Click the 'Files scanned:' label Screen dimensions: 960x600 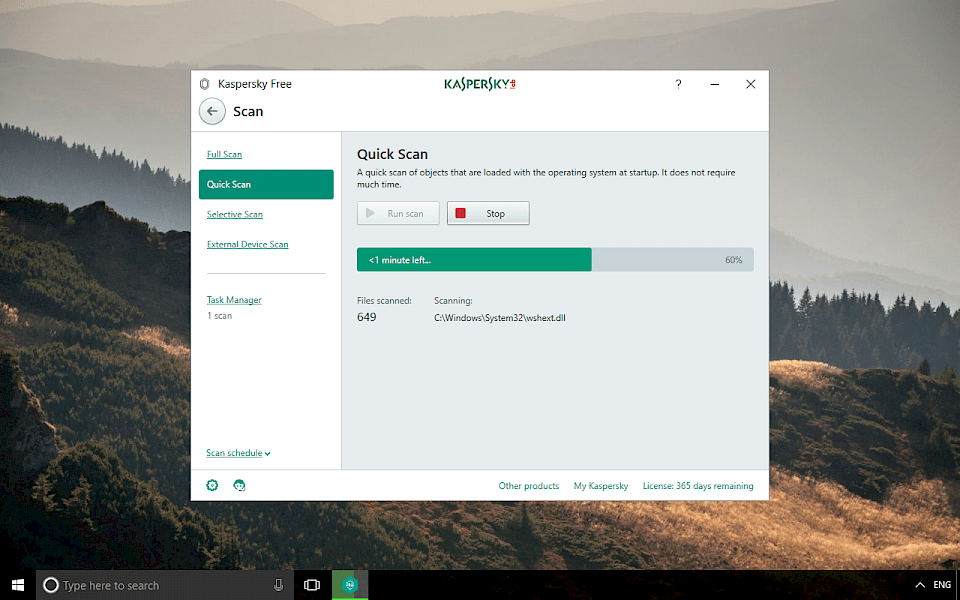(x=384, y=301)
